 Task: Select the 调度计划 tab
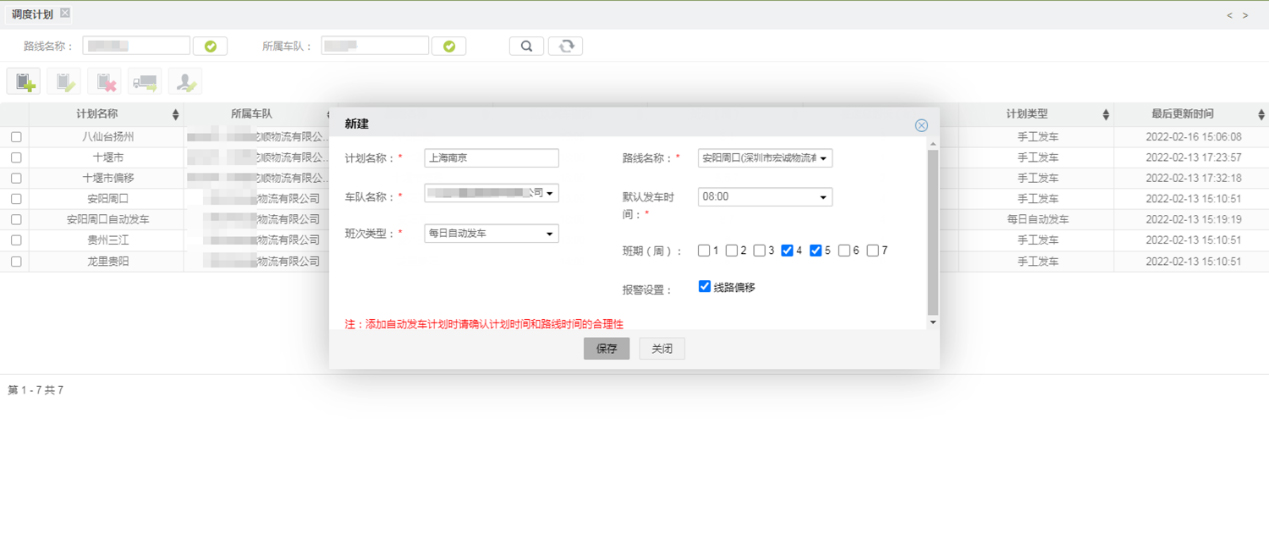click(x=32, y=14)
